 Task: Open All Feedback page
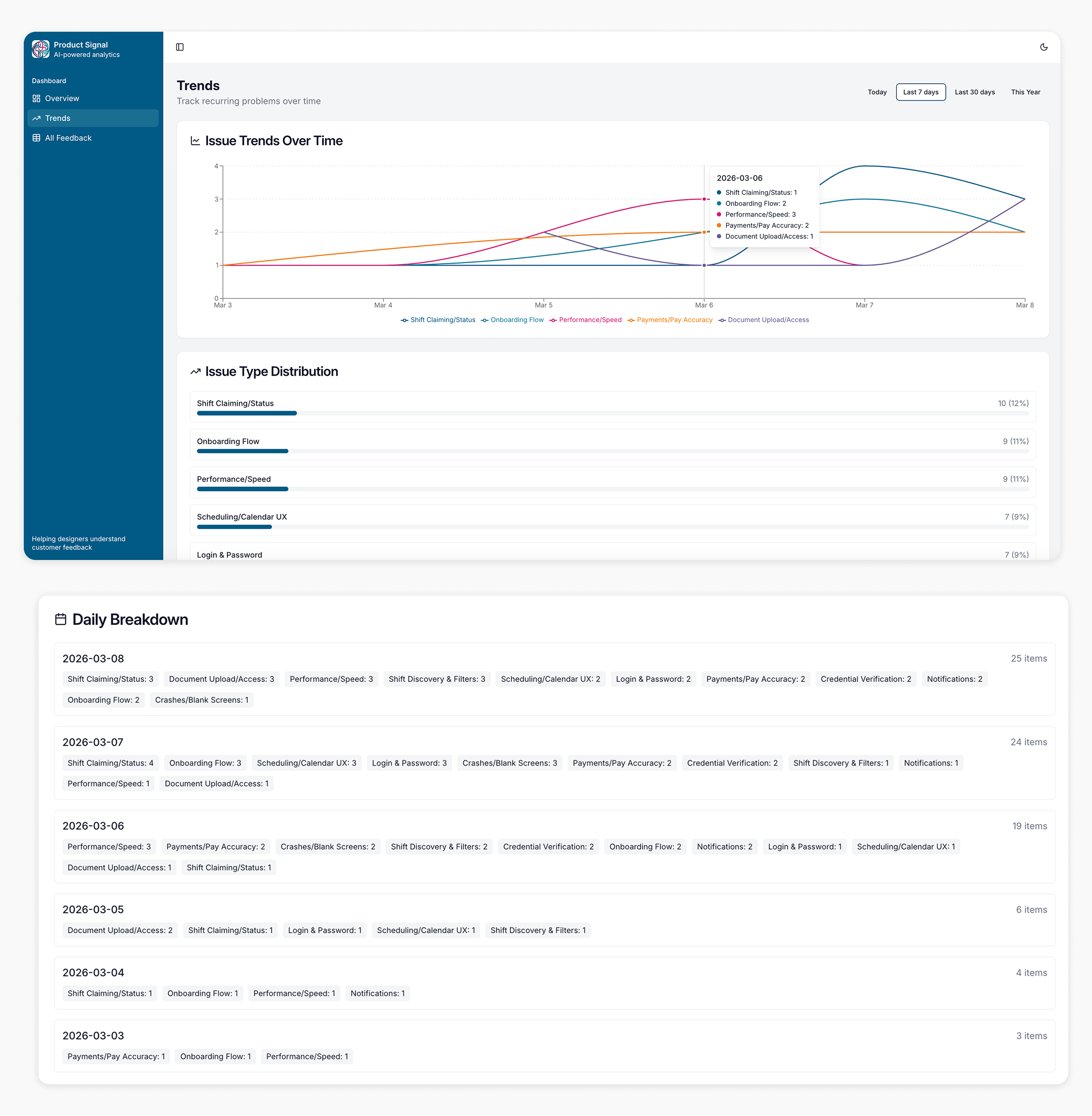click(x=68, y=138)
